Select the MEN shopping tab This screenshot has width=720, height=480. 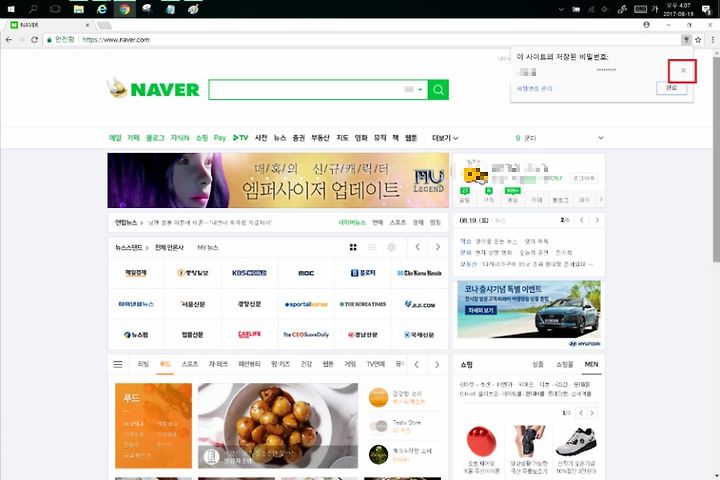click(591, 364)
